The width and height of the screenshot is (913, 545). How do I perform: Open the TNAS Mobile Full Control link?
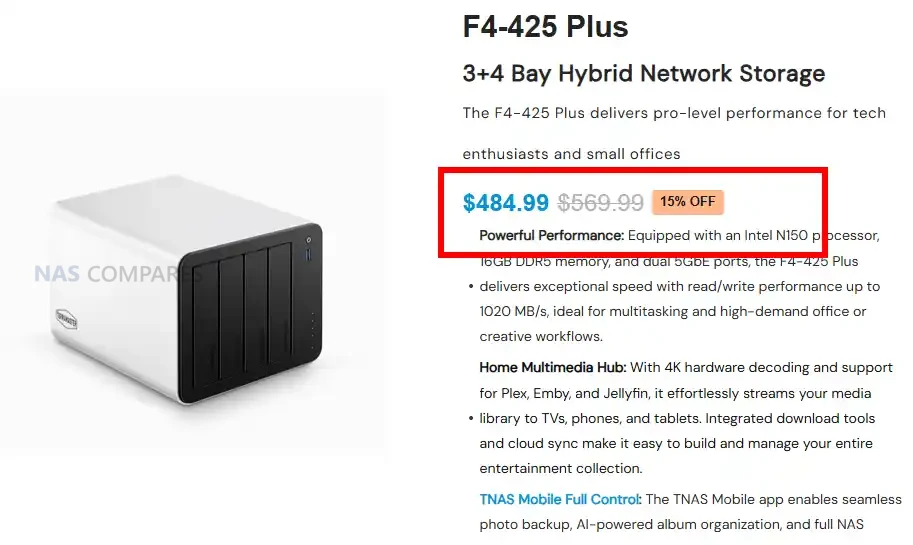559,499
